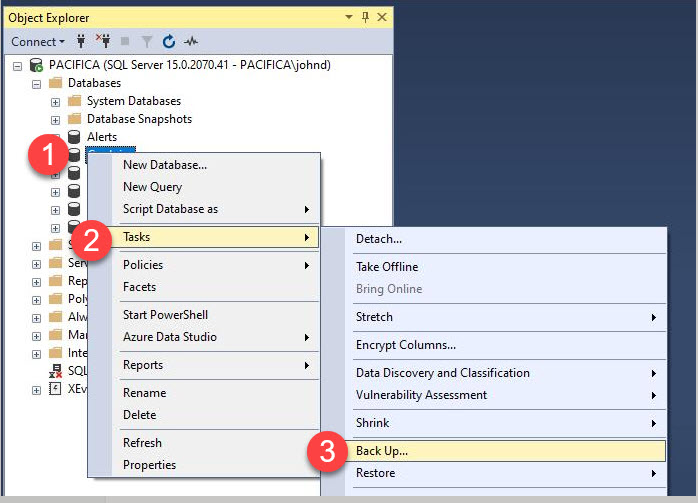Open the Script Database as submenu
The image size is (698, 503).
coord(215,209)
